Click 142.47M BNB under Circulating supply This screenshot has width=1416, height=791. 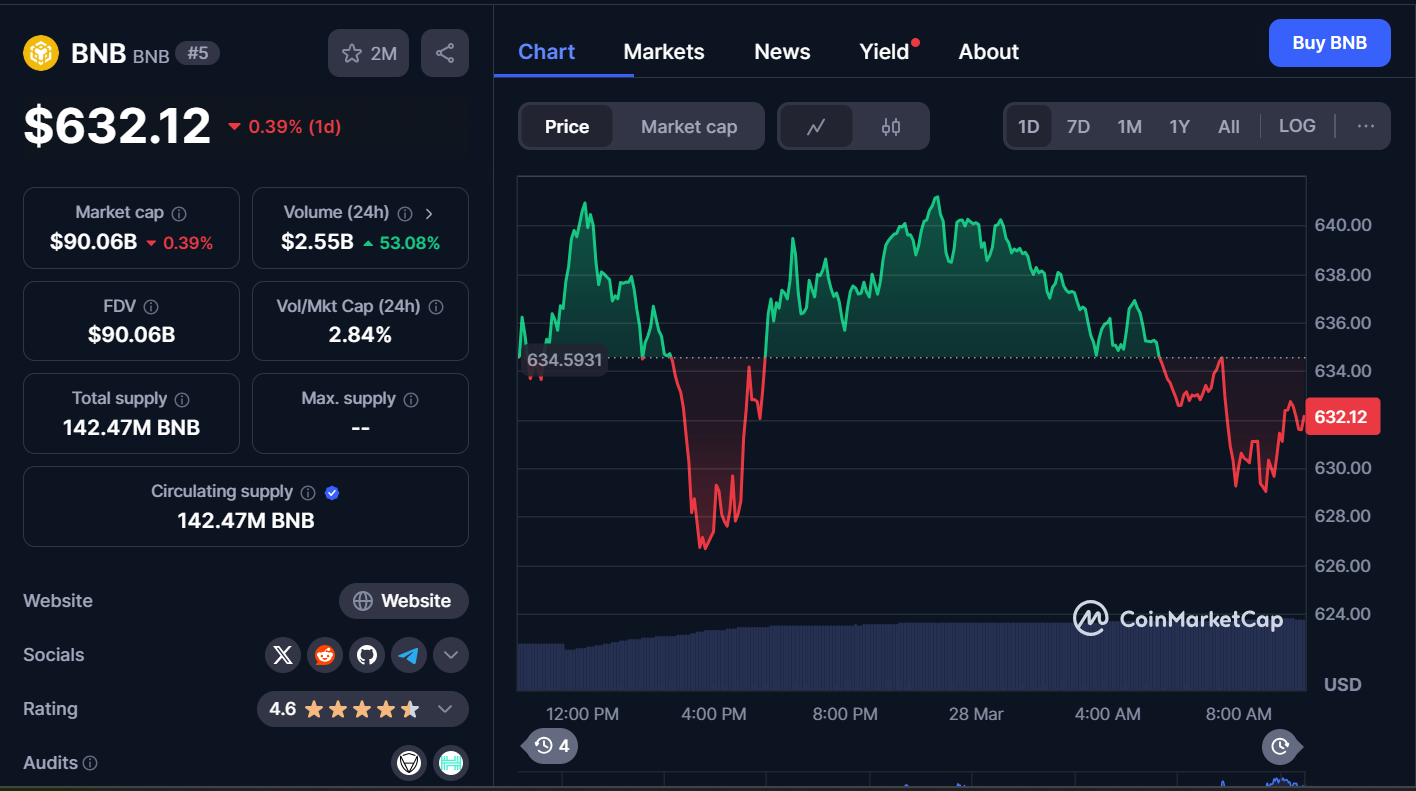246,520
